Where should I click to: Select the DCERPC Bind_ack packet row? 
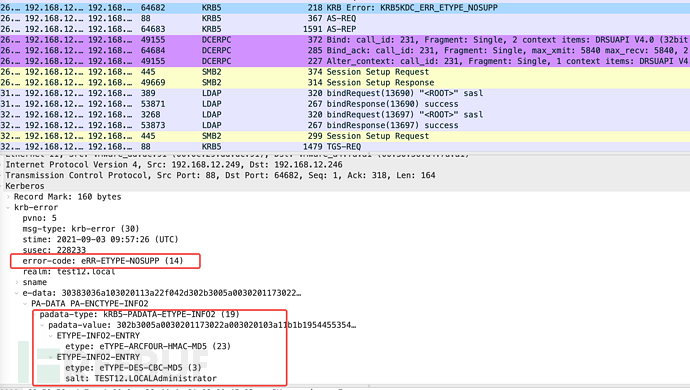(345, 51)
